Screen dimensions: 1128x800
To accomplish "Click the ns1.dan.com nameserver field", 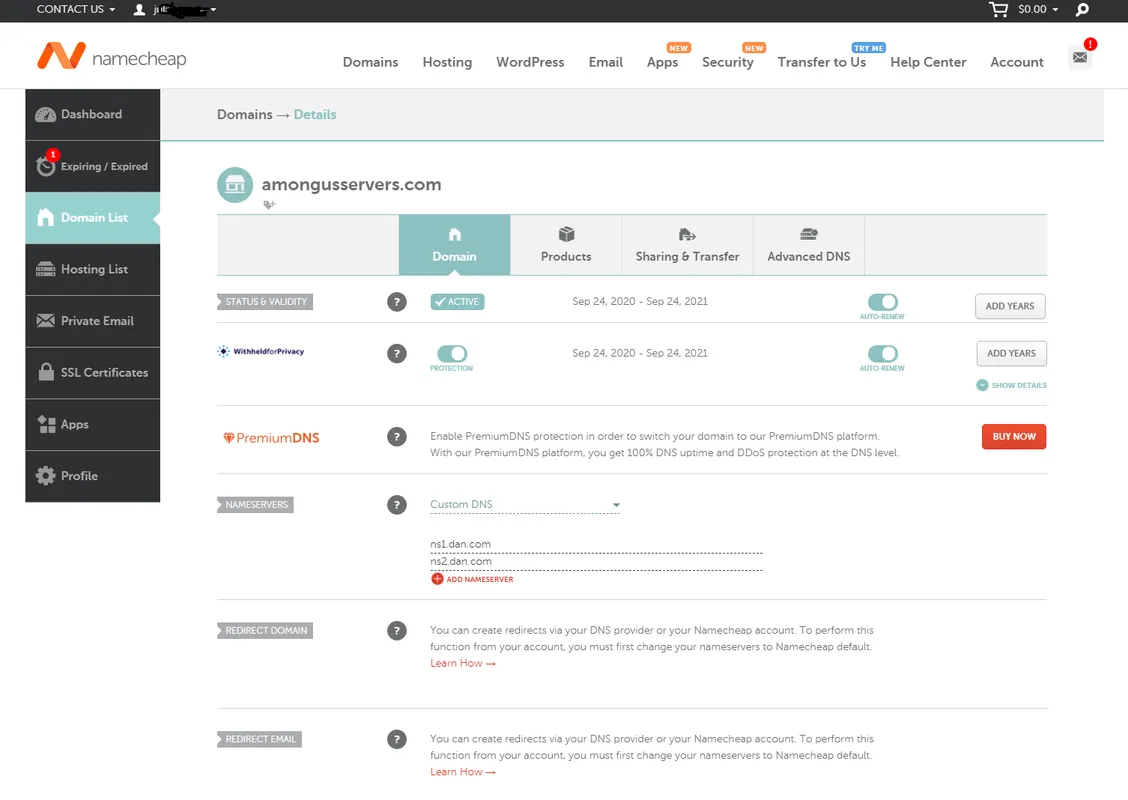I will click(596, 545).
